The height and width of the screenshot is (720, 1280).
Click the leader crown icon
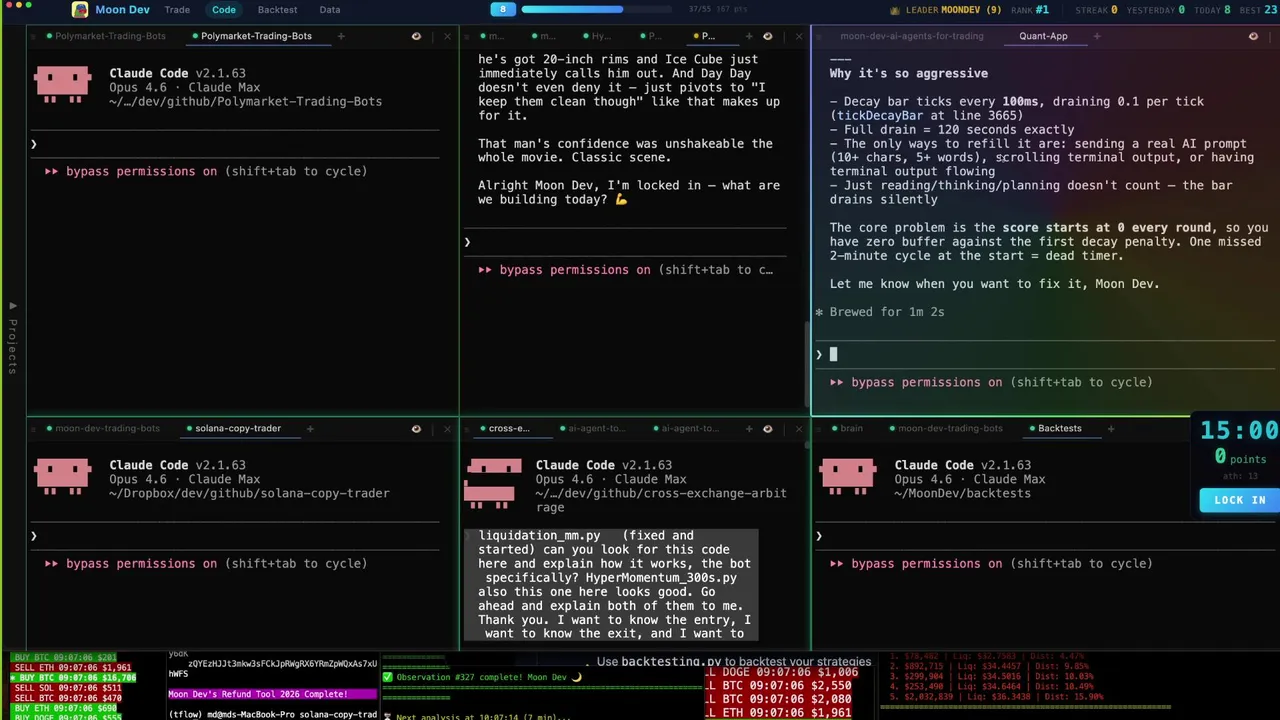tap(894, 10)
